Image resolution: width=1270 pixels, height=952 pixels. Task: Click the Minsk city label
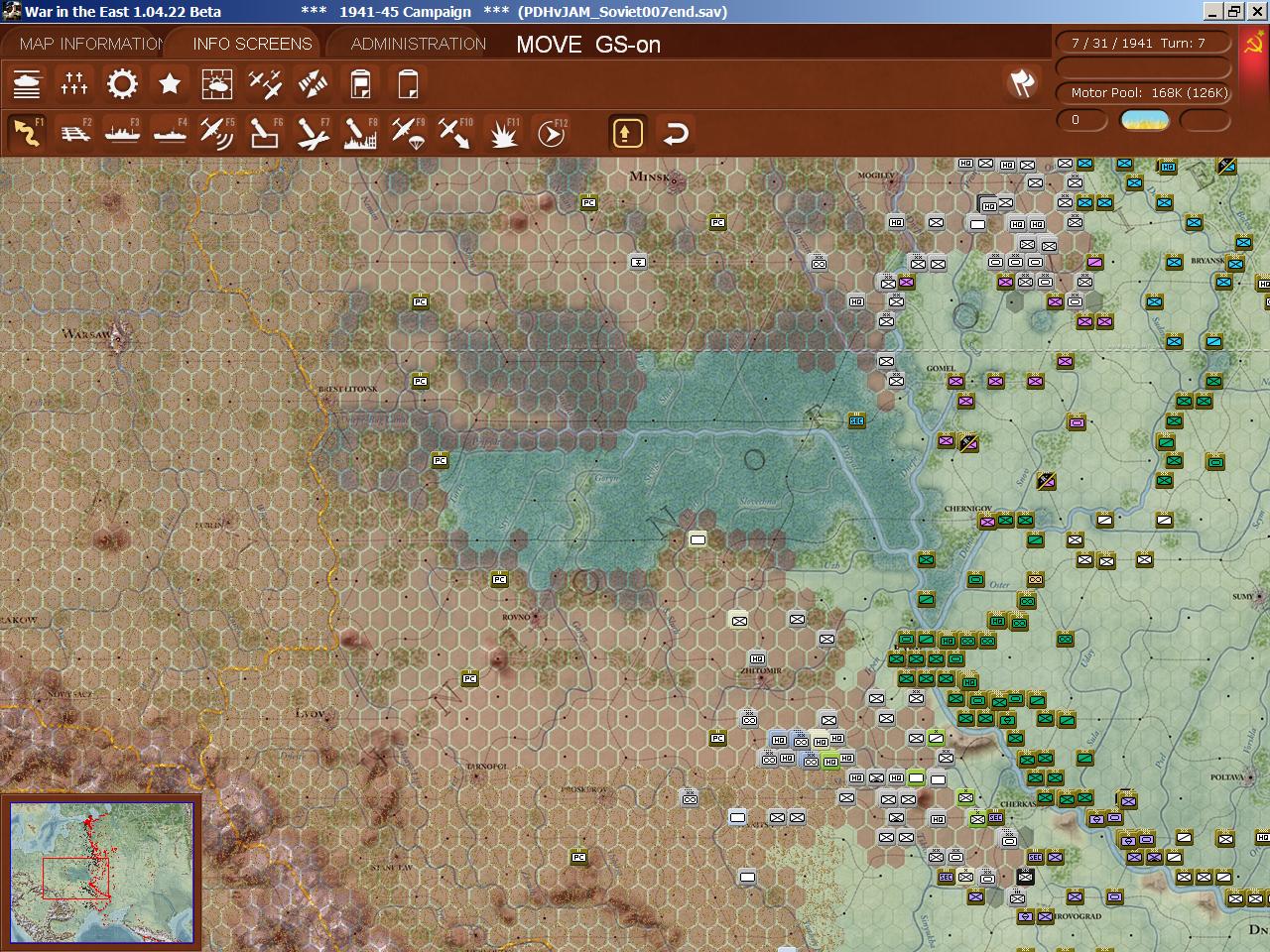(x=650, y=177)
